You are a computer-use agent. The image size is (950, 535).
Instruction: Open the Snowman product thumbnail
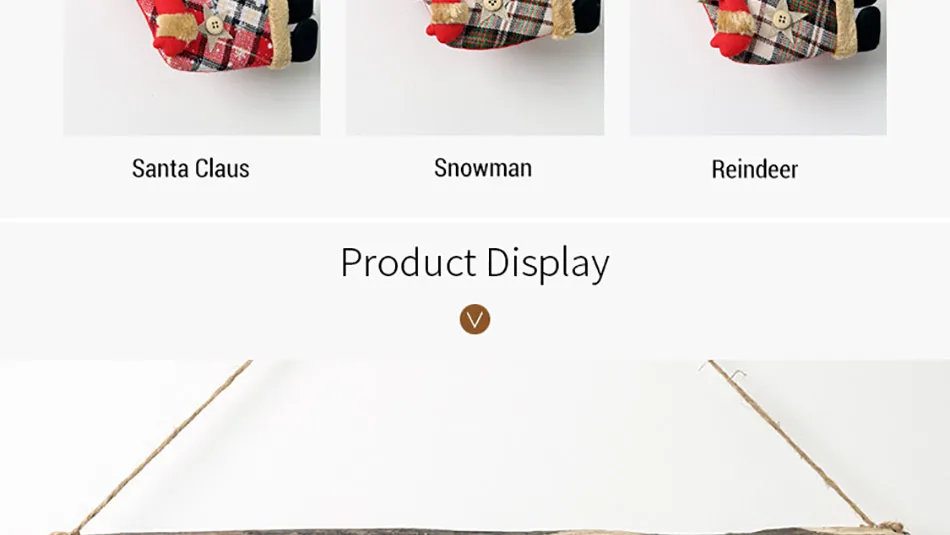point(475,67)
